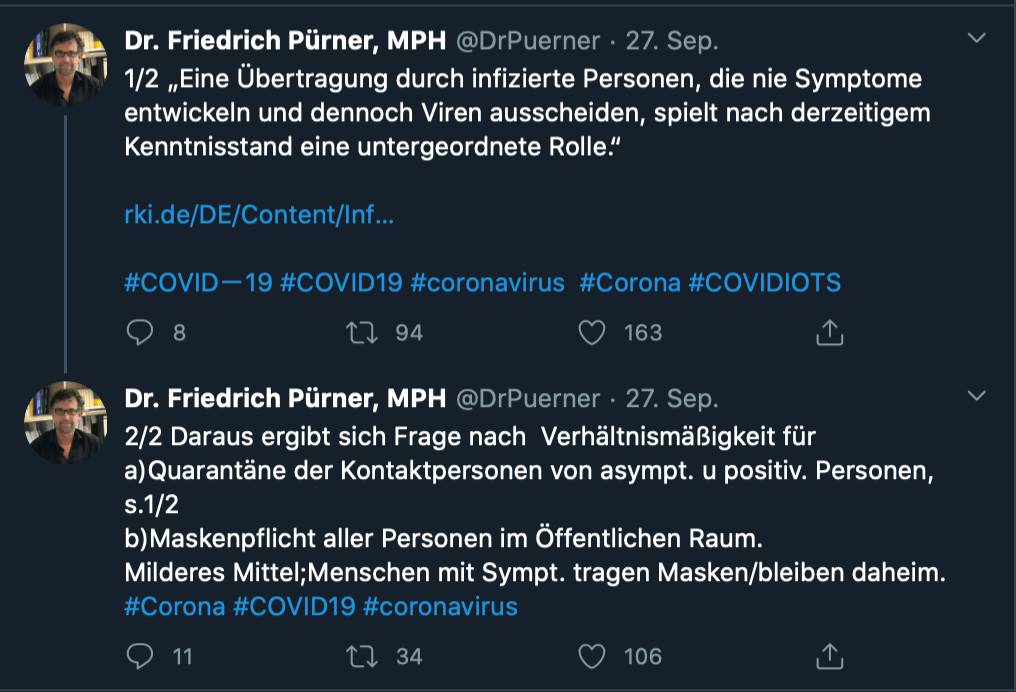1016x692 pixels.
Task: Open the 27. Sep. timestamp of first tweet
Action: pyautogui.click(x=672, y=41)
